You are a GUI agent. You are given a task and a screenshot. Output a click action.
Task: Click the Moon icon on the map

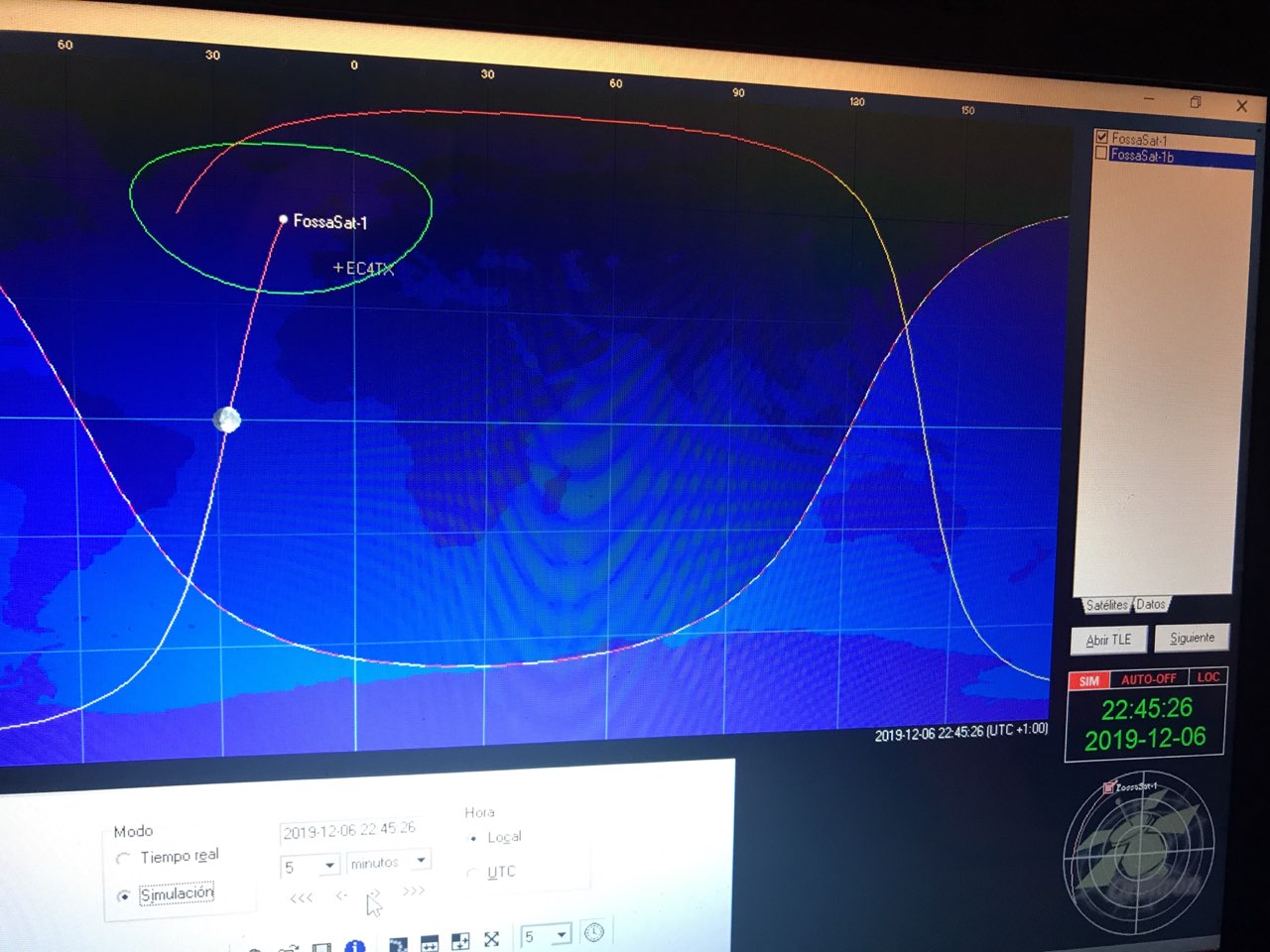click(227, 419)
